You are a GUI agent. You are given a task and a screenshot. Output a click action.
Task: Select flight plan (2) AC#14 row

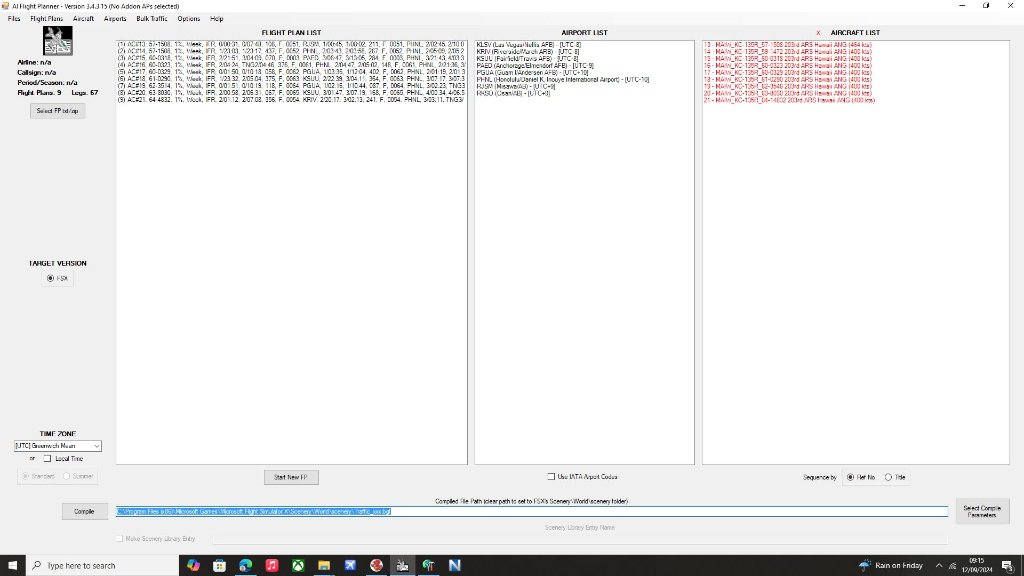pos(291,51)
